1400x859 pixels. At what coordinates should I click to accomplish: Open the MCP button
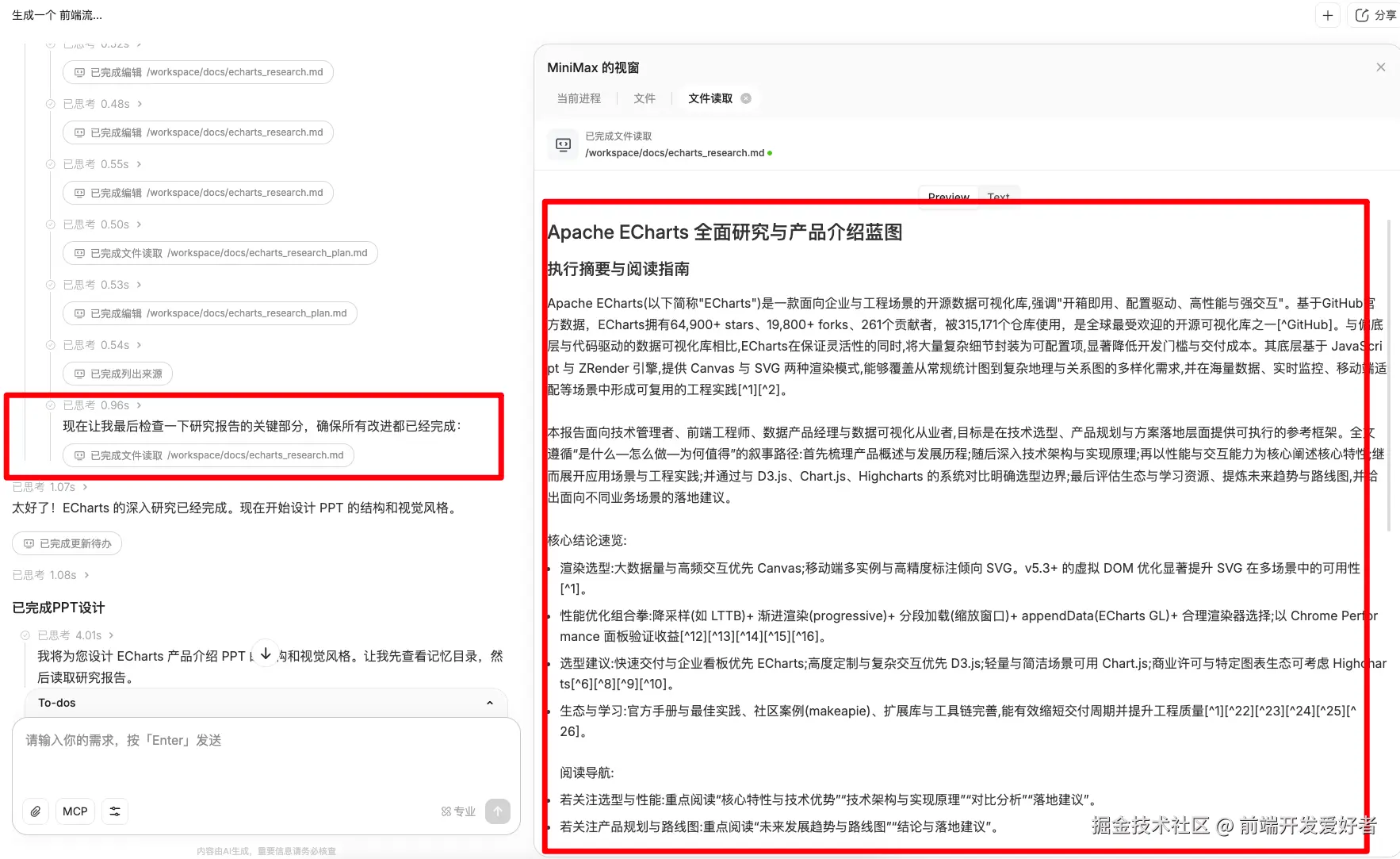click(x=75, y=811)
